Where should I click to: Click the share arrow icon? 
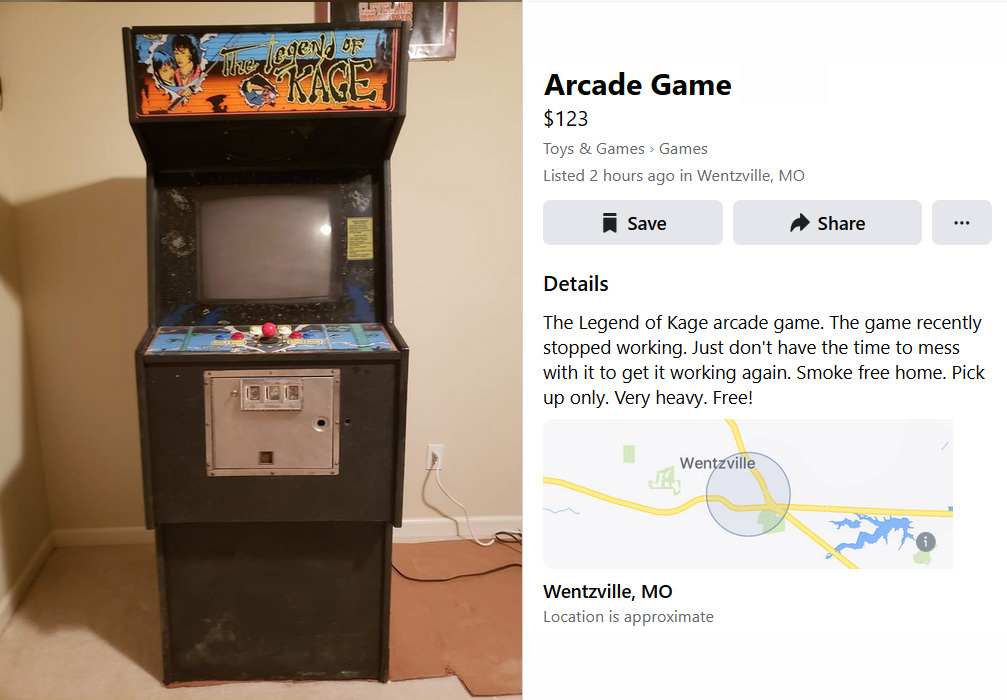(800, 223)
